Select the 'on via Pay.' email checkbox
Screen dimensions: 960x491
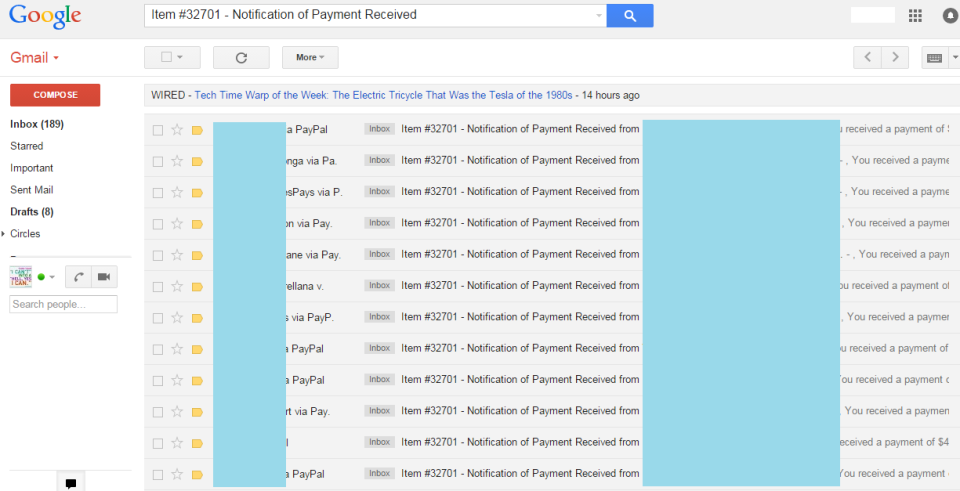pyautogui.click(x=158, y=224)
